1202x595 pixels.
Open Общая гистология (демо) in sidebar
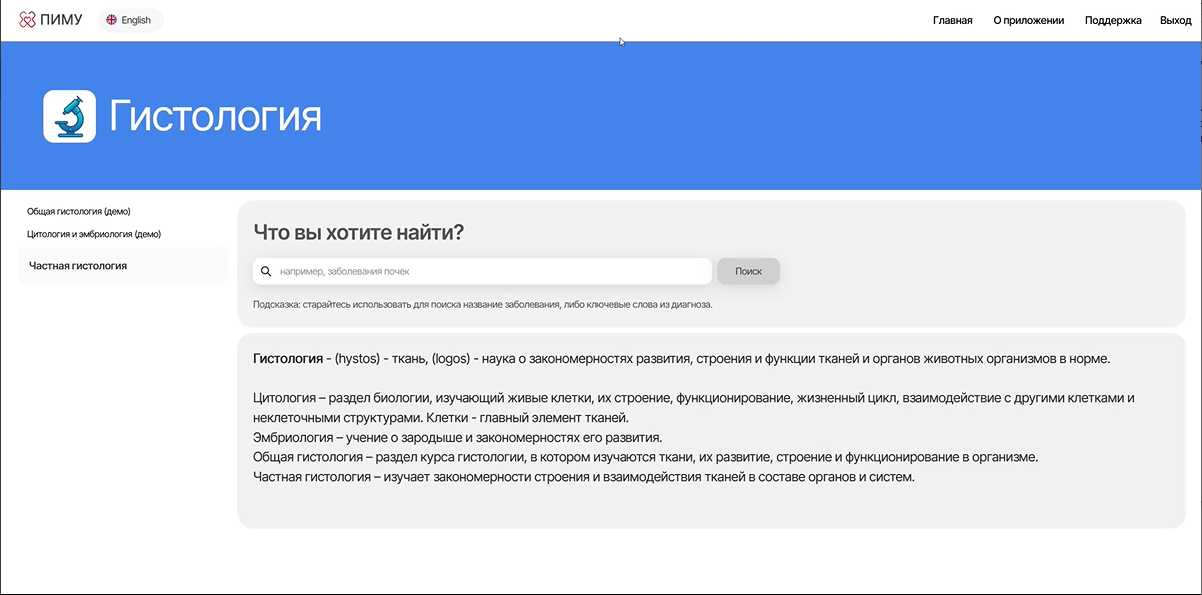[x=79, y=212]
